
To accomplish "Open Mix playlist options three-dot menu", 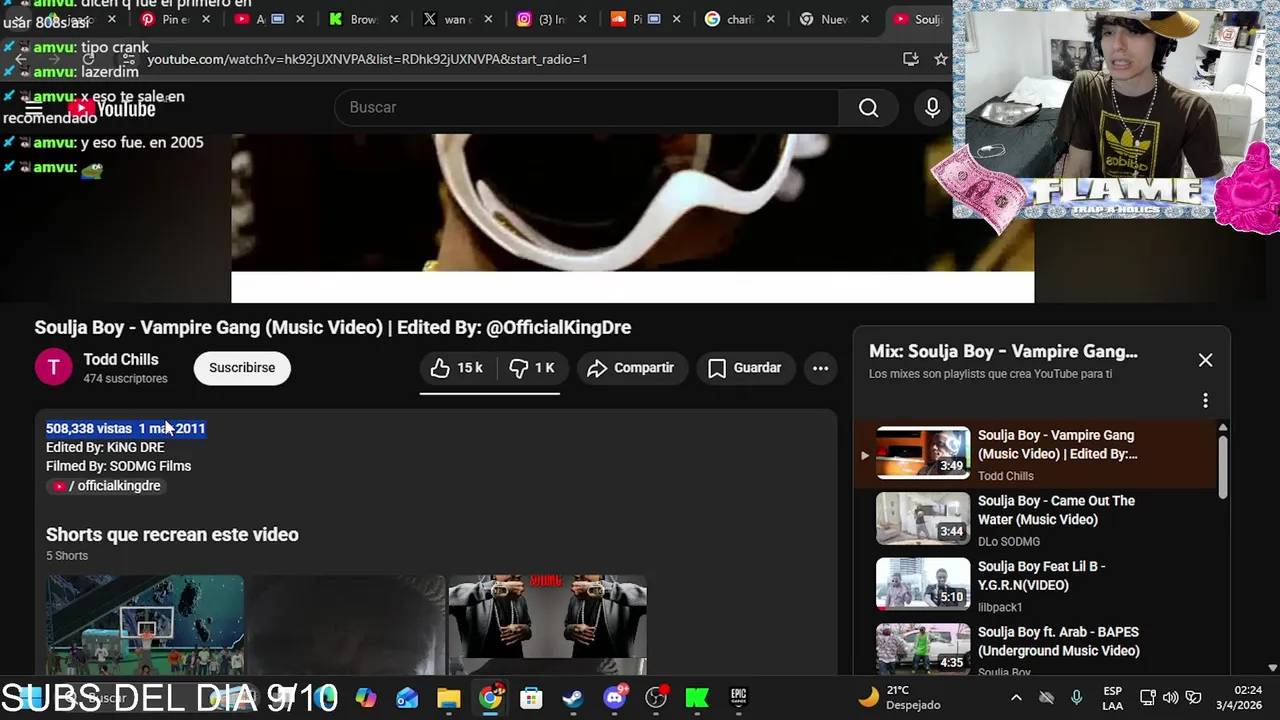I will 1205,401.
